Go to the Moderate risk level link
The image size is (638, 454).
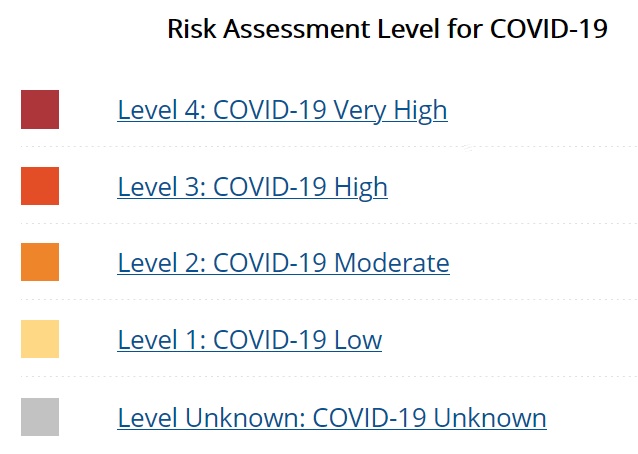point(283,263)
